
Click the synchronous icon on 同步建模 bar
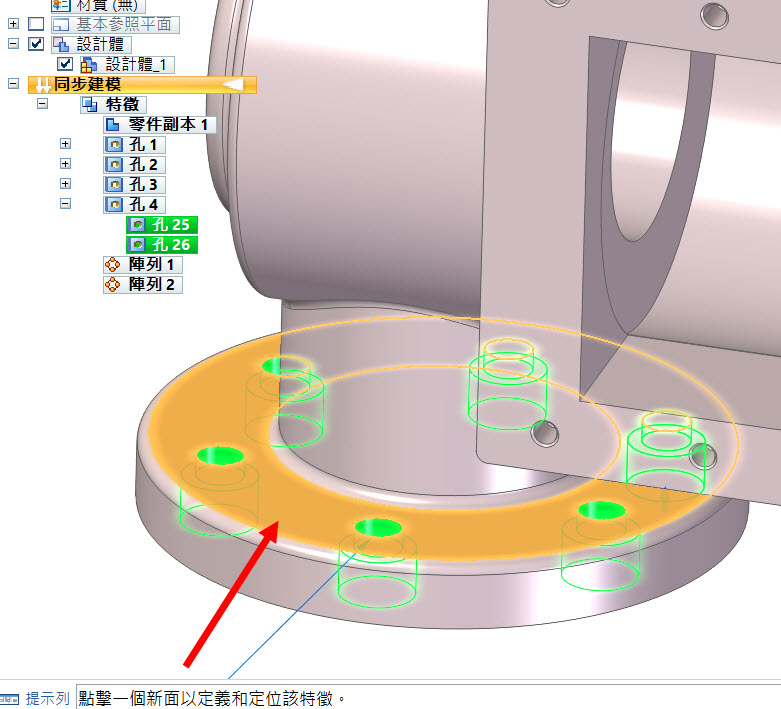pyautogui.click(x=43, y=85)
